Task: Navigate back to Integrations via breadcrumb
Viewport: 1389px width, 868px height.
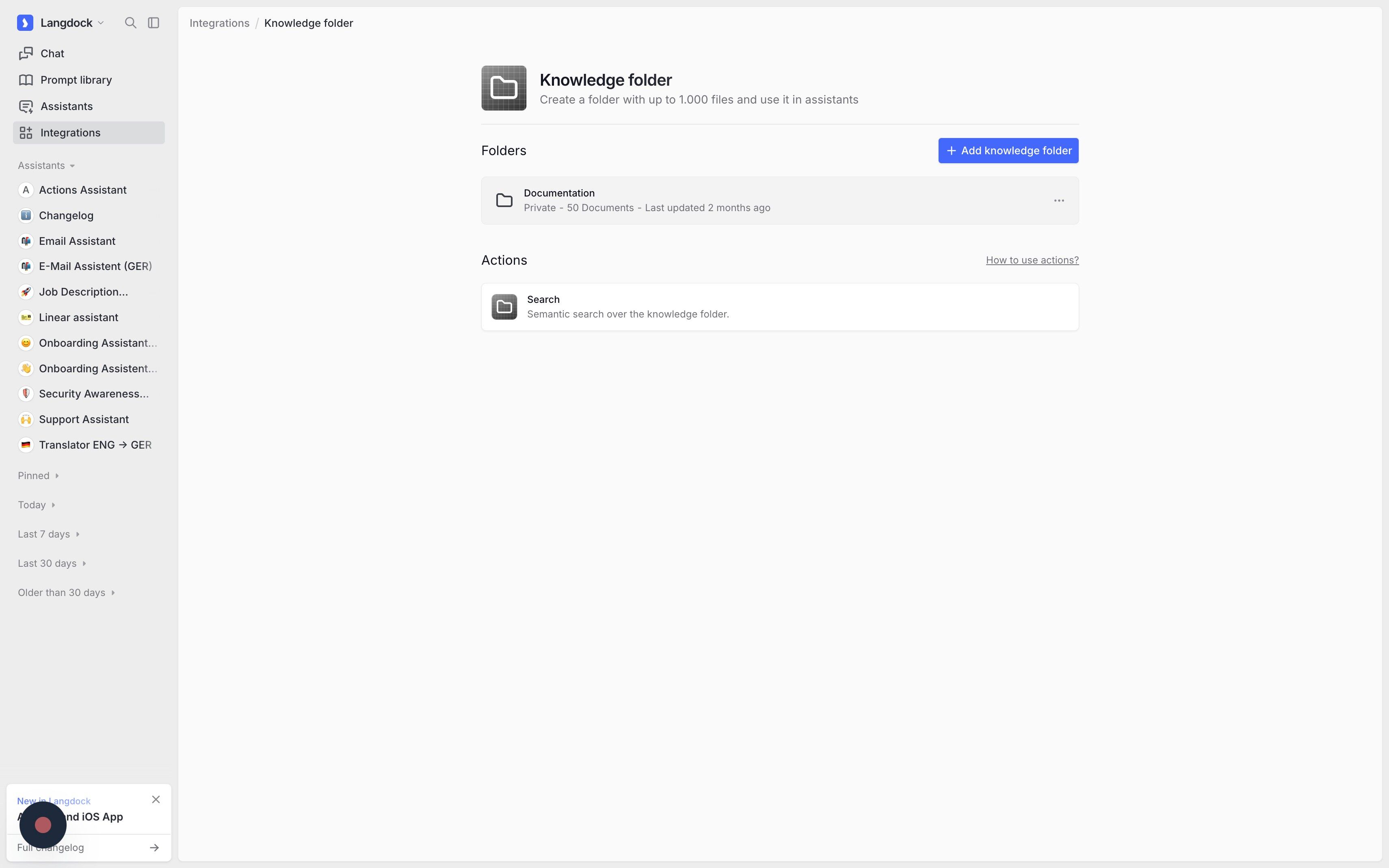Action: point(219,23)
